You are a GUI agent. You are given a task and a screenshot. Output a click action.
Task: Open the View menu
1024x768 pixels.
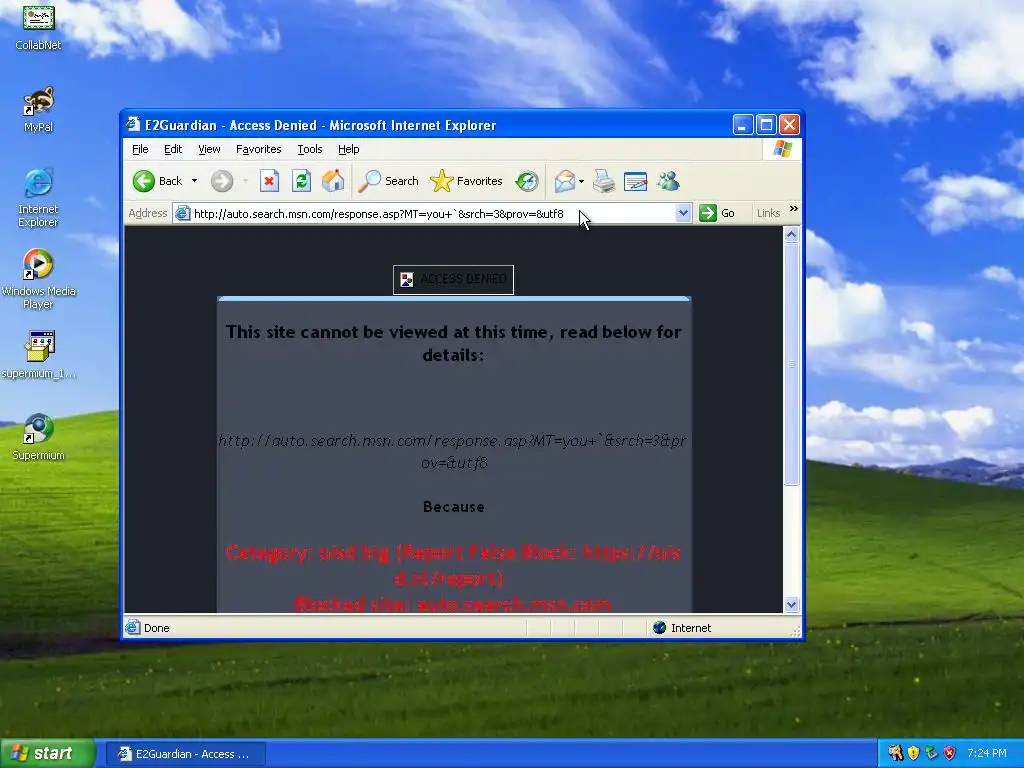point(209,150)
